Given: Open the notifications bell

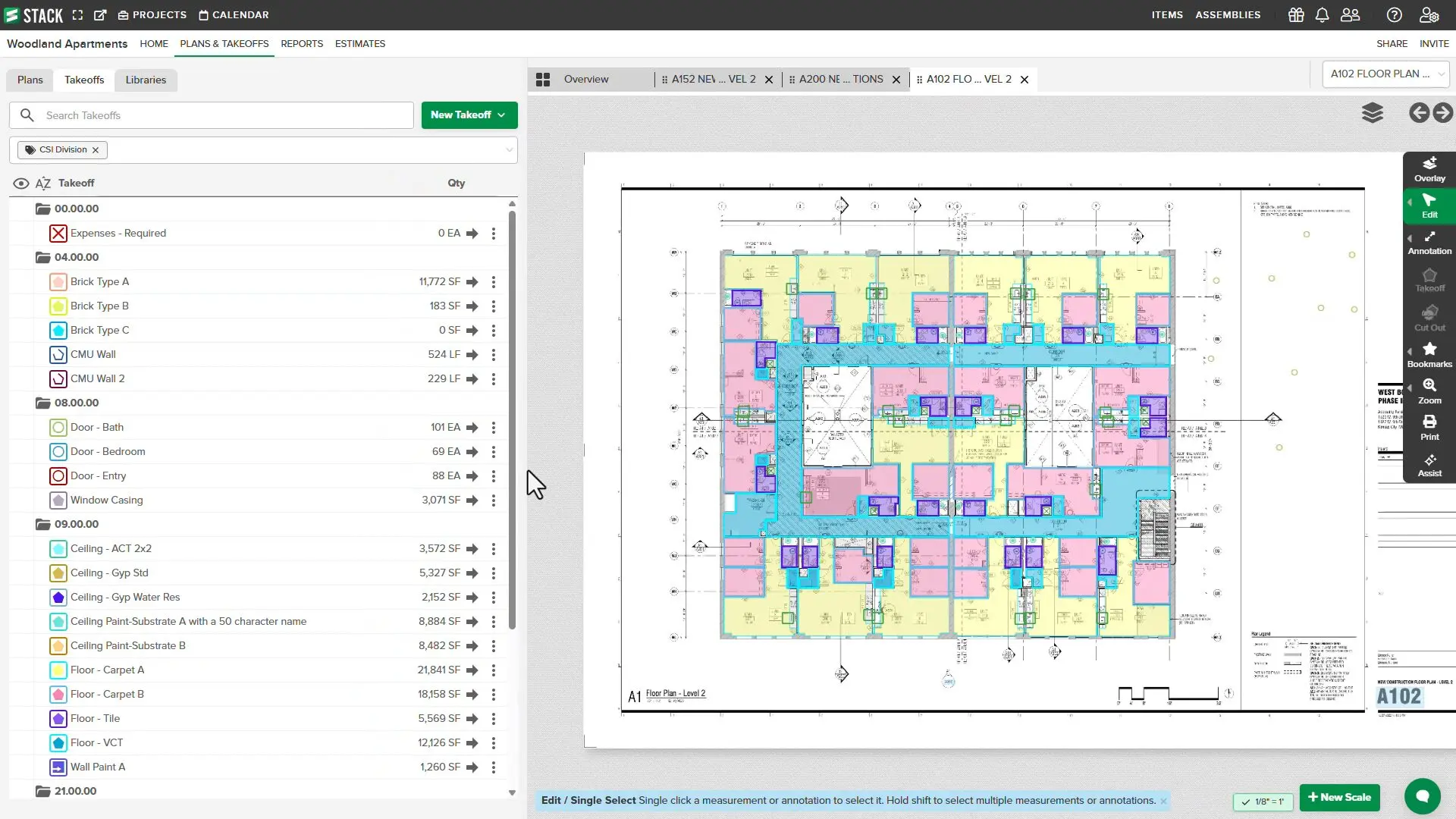Looking at the screenshot, I should click(1322, 15).
